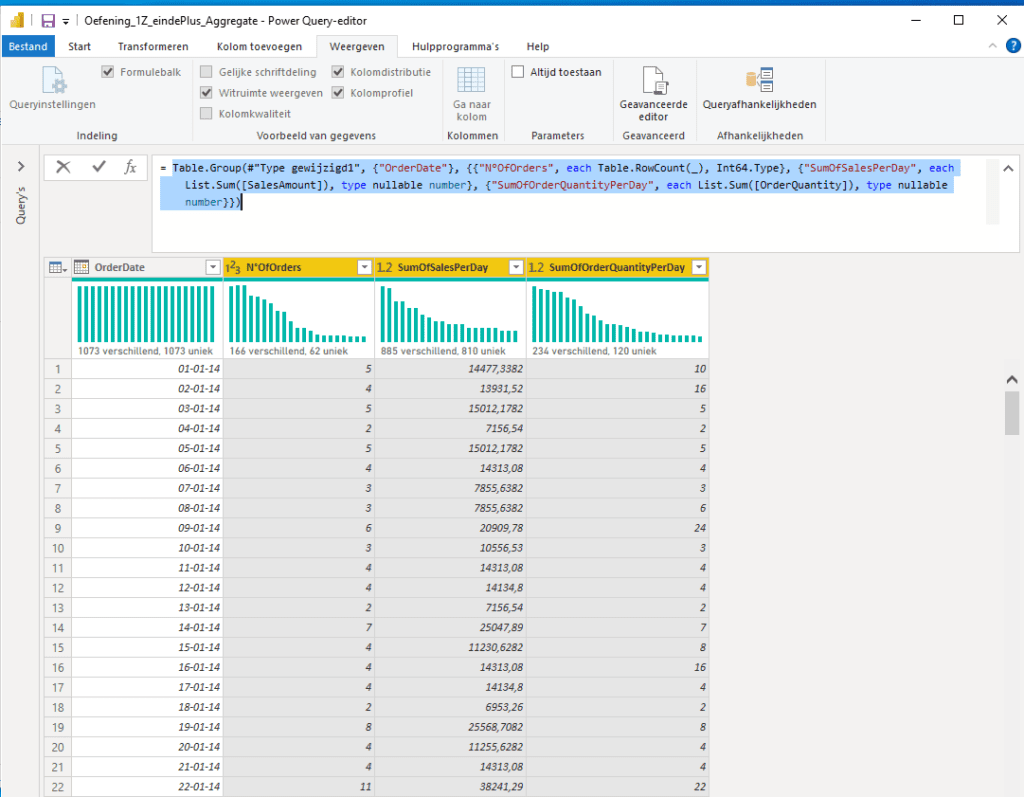Image resolution: width=1024 pixels, height=797 pixels.
Task: Select the Weergeven tab
Action: click(357, 46)
